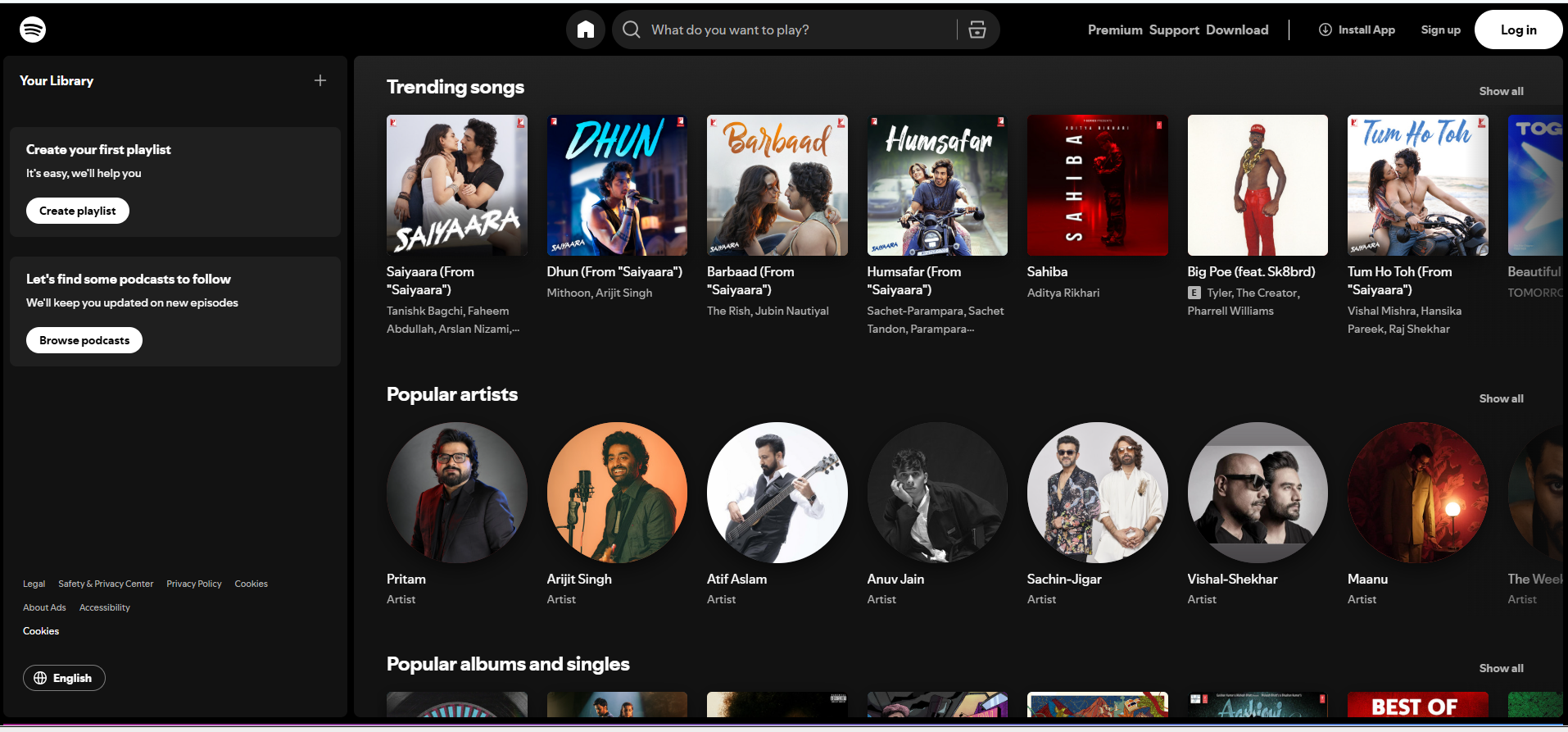Click the 'Sahiba' song title

point(1047,271)
